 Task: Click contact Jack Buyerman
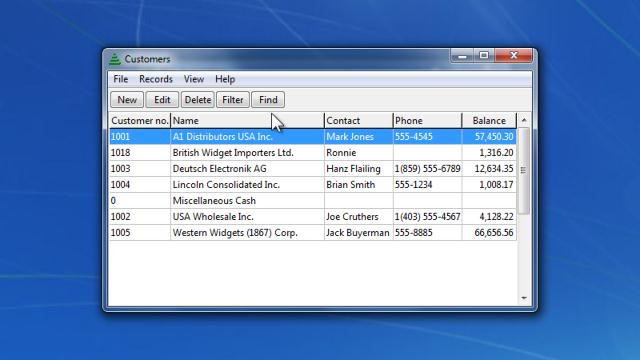point(359,233)
